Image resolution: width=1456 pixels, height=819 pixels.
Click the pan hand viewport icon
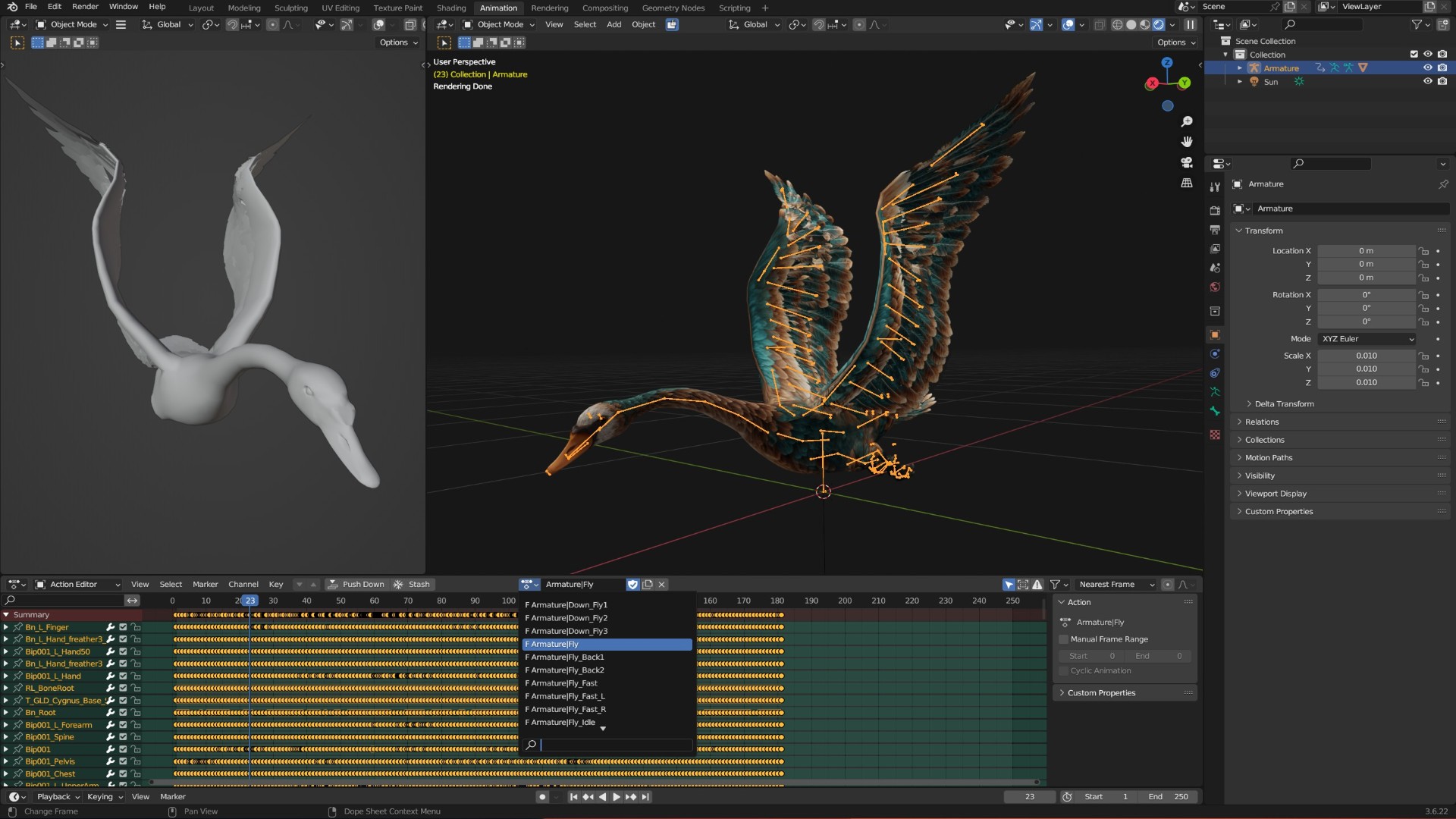coord(1187,142)
